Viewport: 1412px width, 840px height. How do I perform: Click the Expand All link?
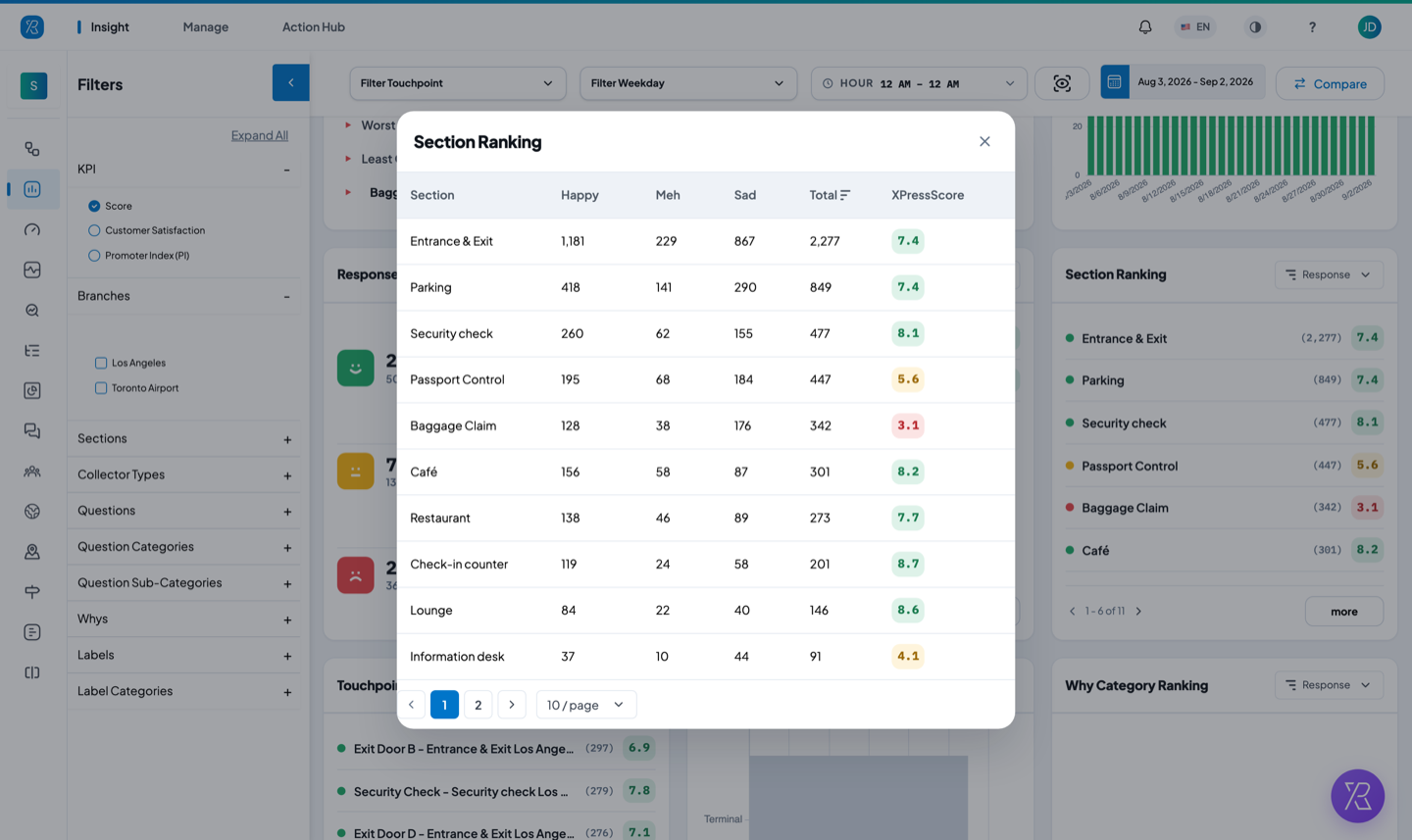260,135
